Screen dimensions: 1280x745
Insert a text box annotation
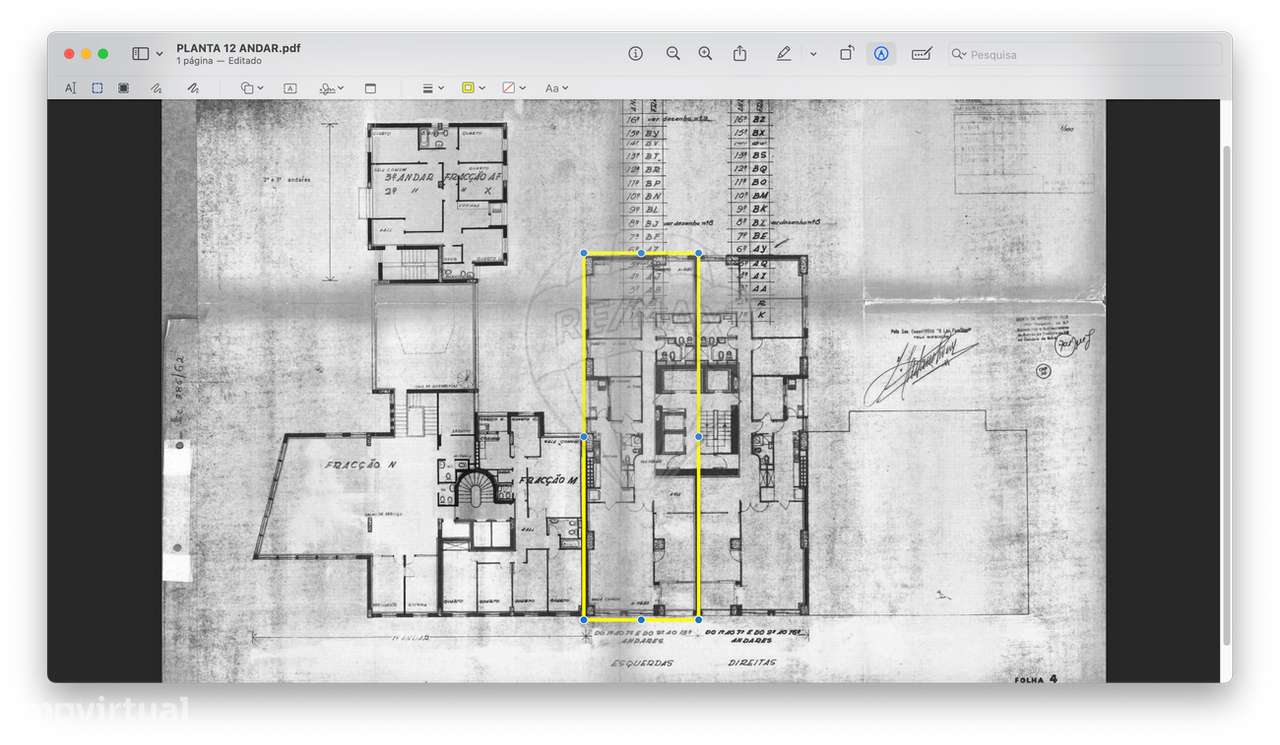click(x=290, y=88)
